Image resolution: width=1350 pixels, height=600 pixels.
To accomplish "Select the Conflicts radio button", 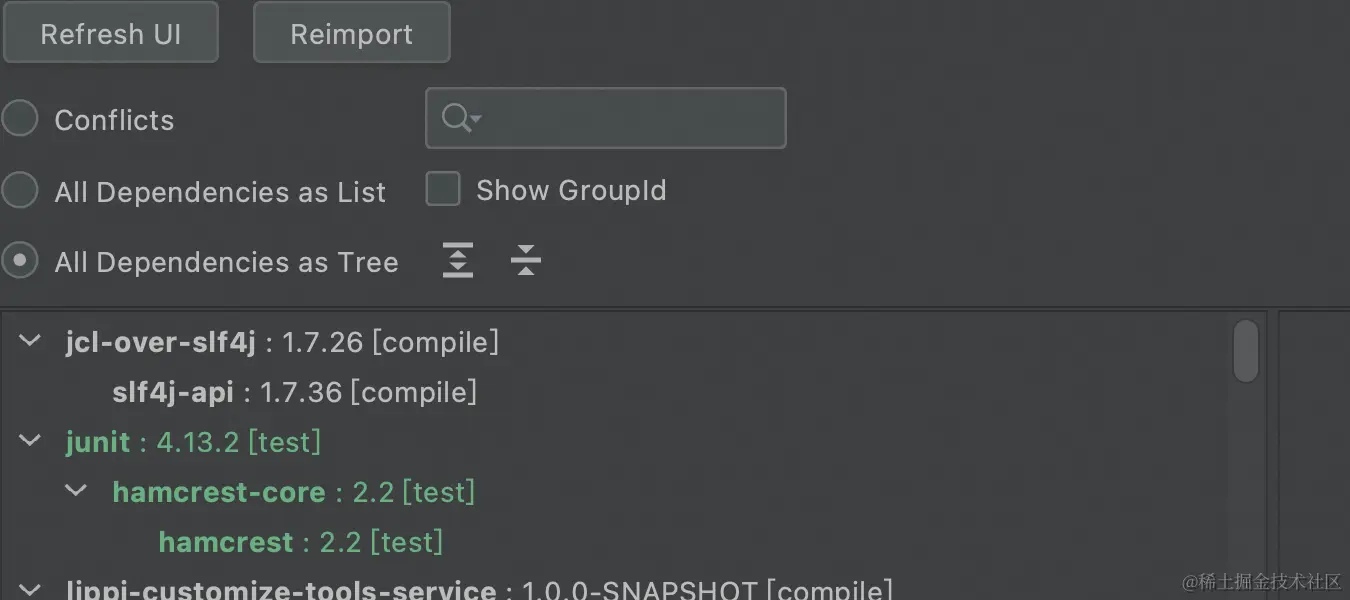I will (x=20, y=119).
